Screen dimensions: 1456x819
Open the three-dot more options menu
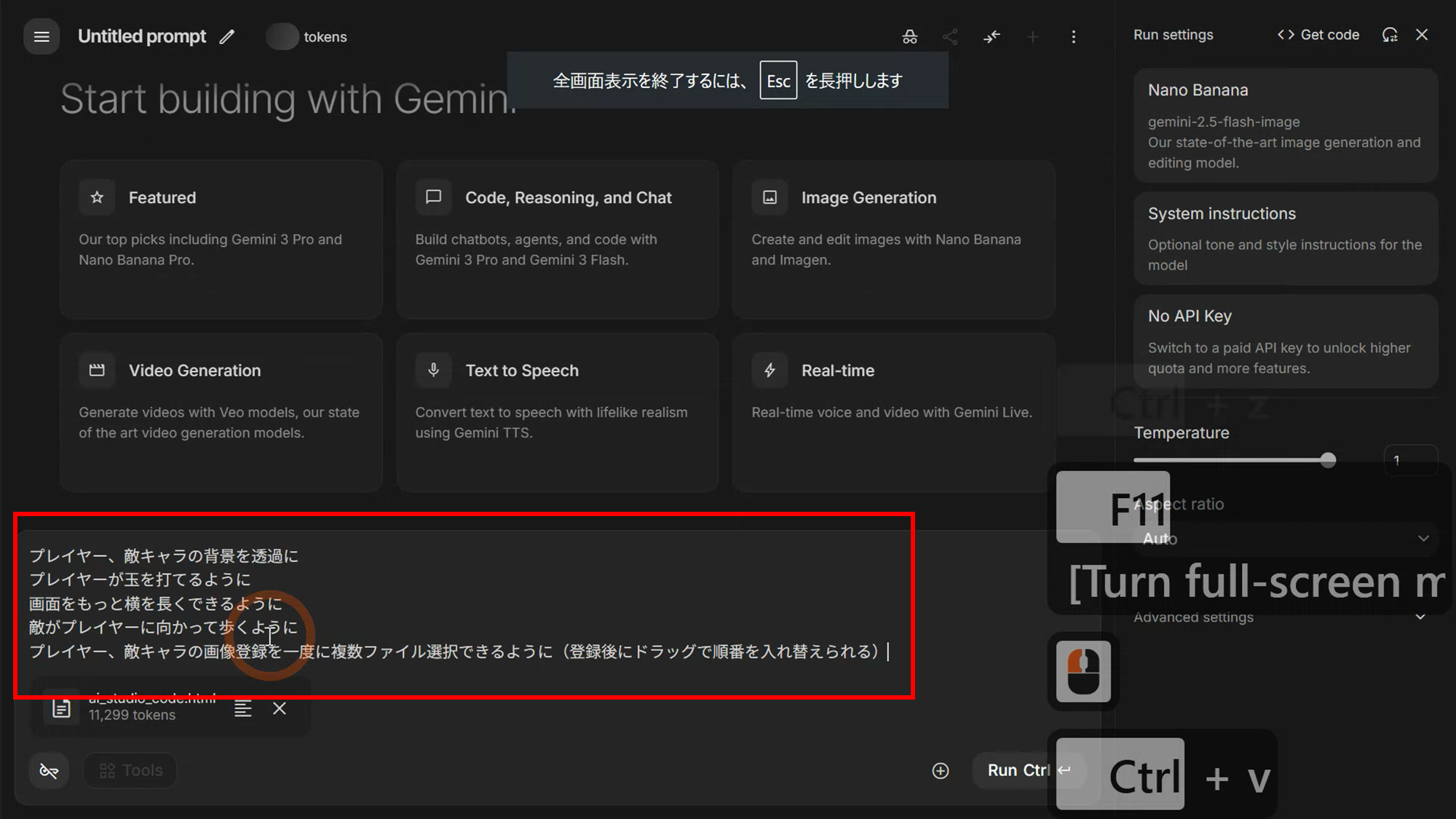pyautogui.click(x=1073, y=36)
